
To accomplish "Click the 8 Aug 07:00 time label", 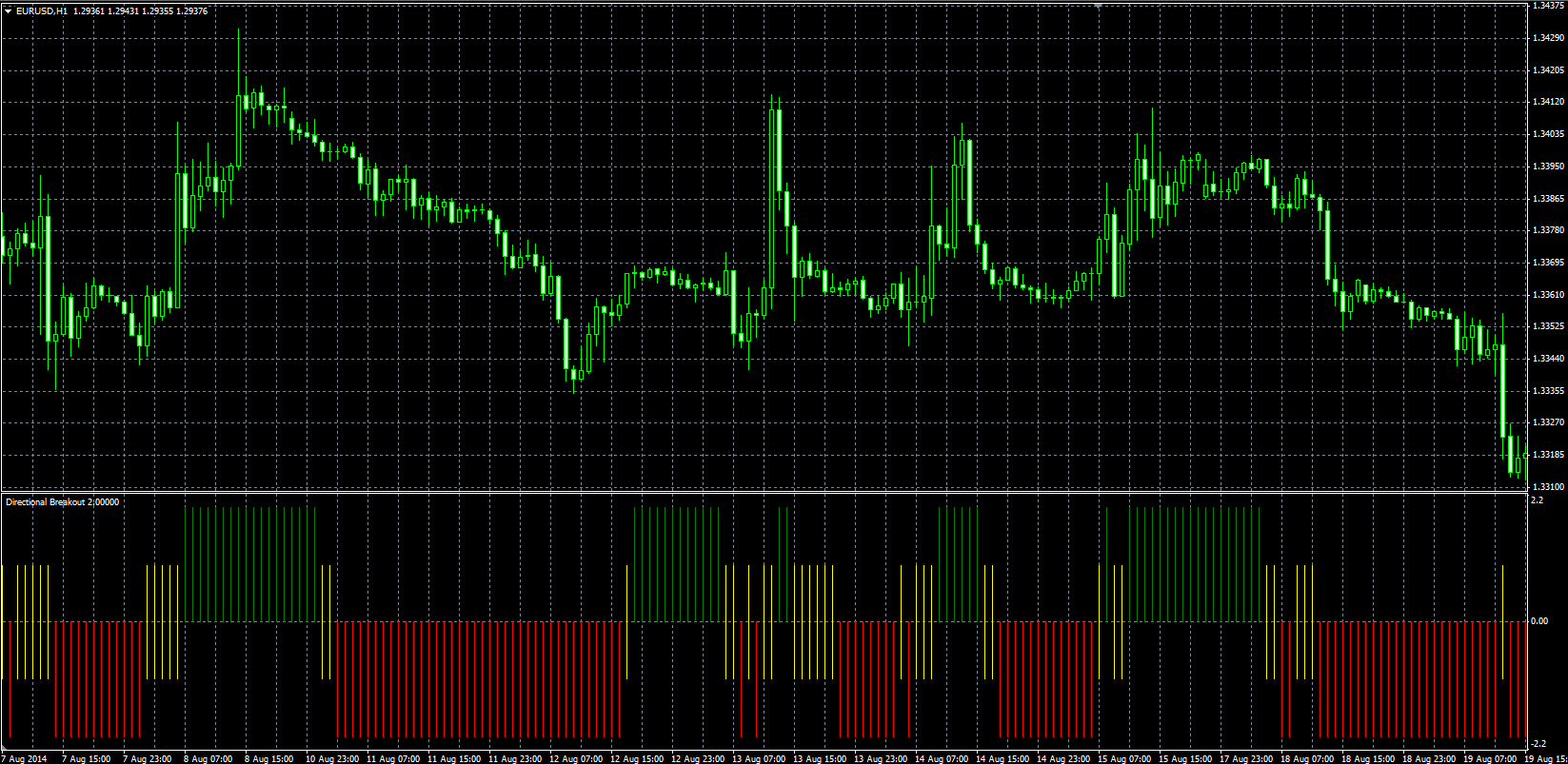I will click(208, 759).
